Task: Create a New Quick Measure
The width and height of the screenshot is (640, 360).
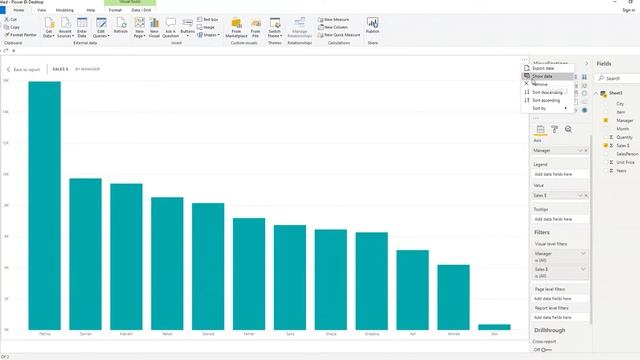Action: pos(339,35)
